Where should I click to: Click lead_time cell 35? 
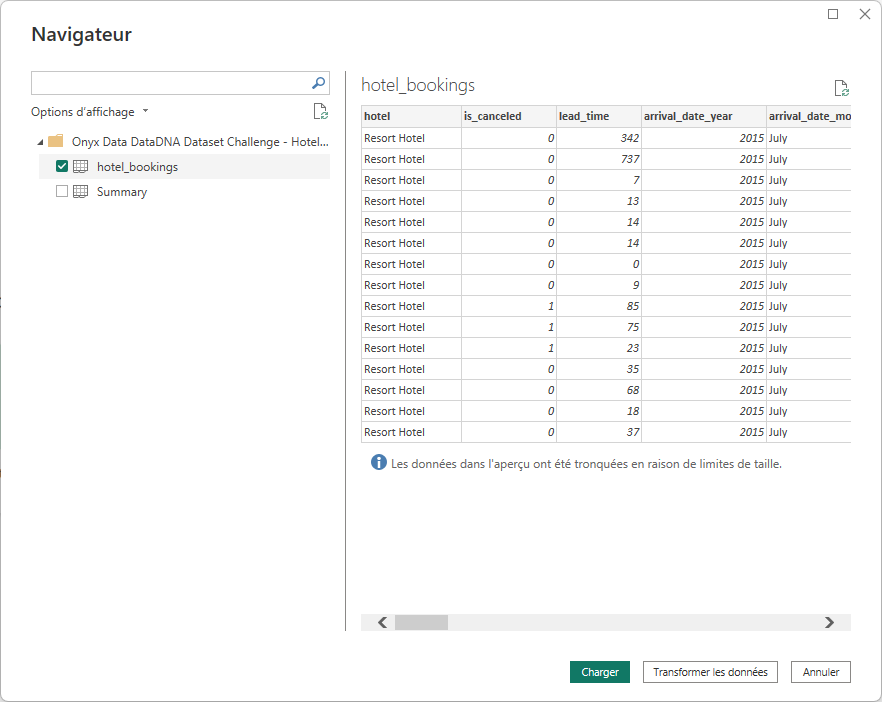599,369
